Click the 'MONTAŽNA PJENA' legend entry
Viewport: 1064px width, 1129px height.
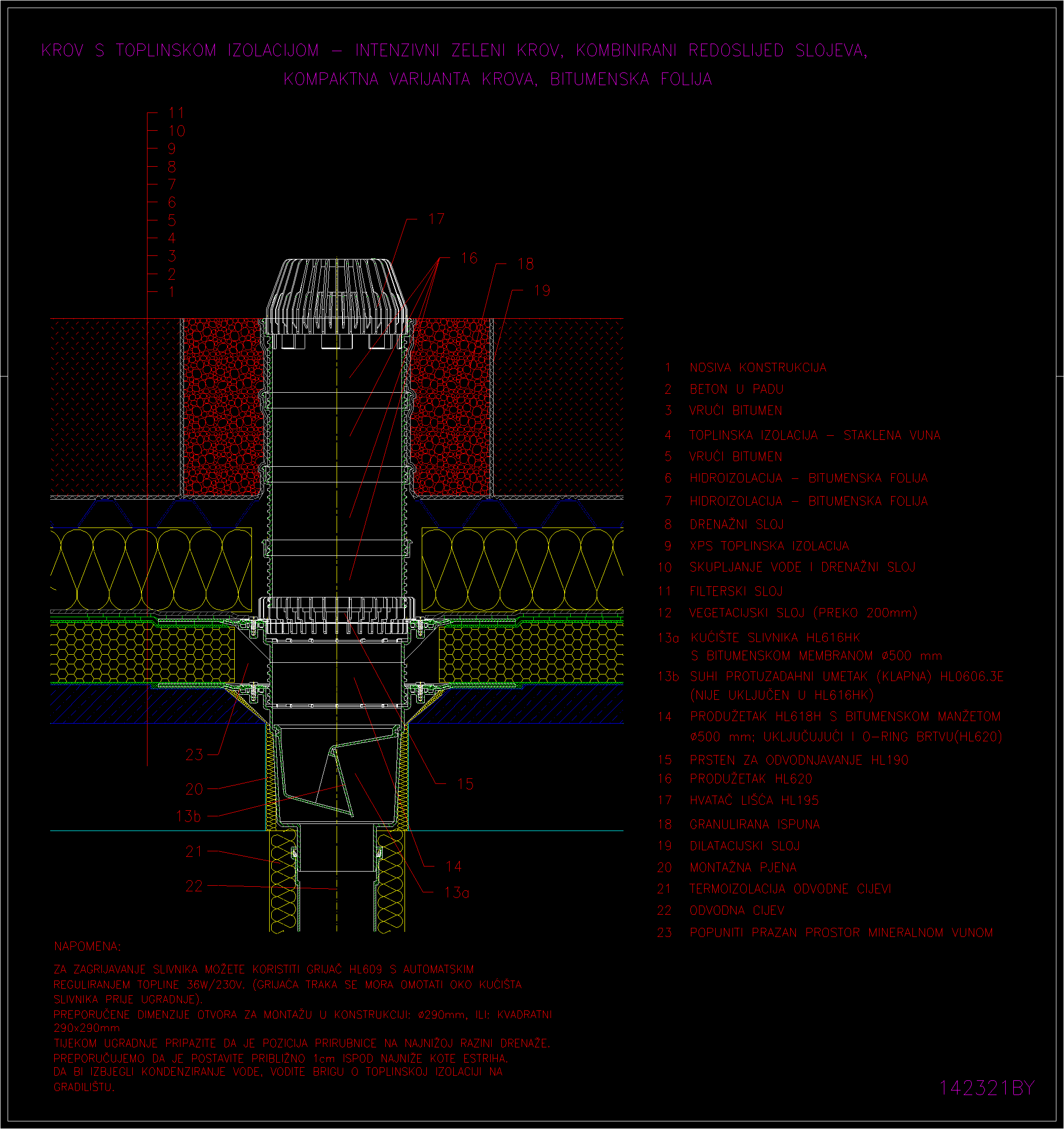point(743,867)
